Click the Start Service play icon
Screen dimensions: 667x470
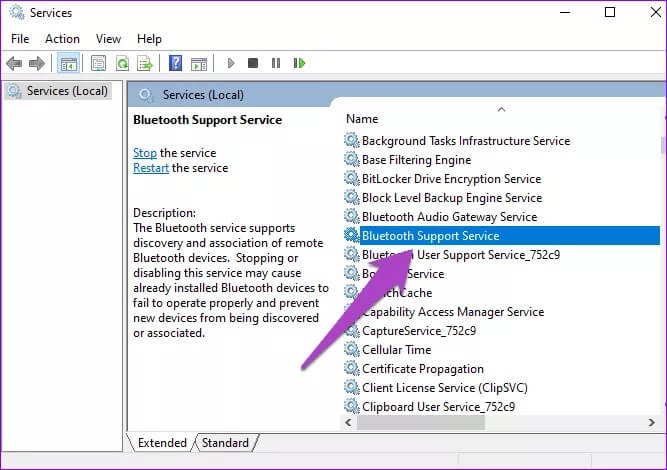point(231,63)
